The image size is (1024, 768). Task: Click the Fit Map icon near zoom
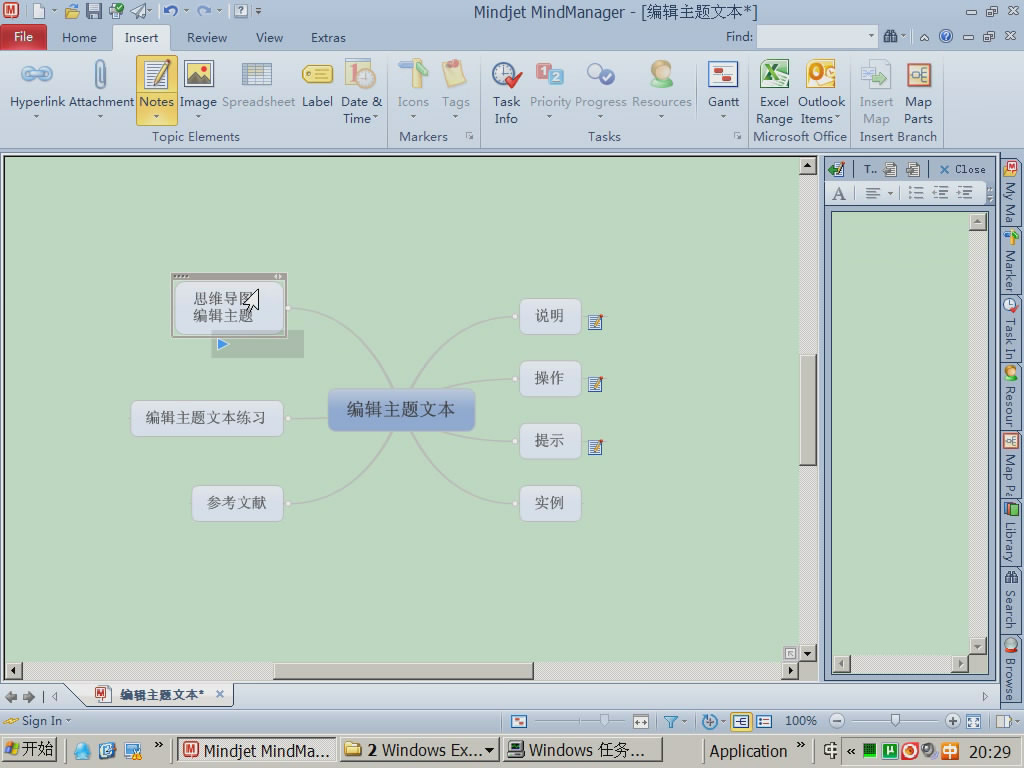pos(973,722)
